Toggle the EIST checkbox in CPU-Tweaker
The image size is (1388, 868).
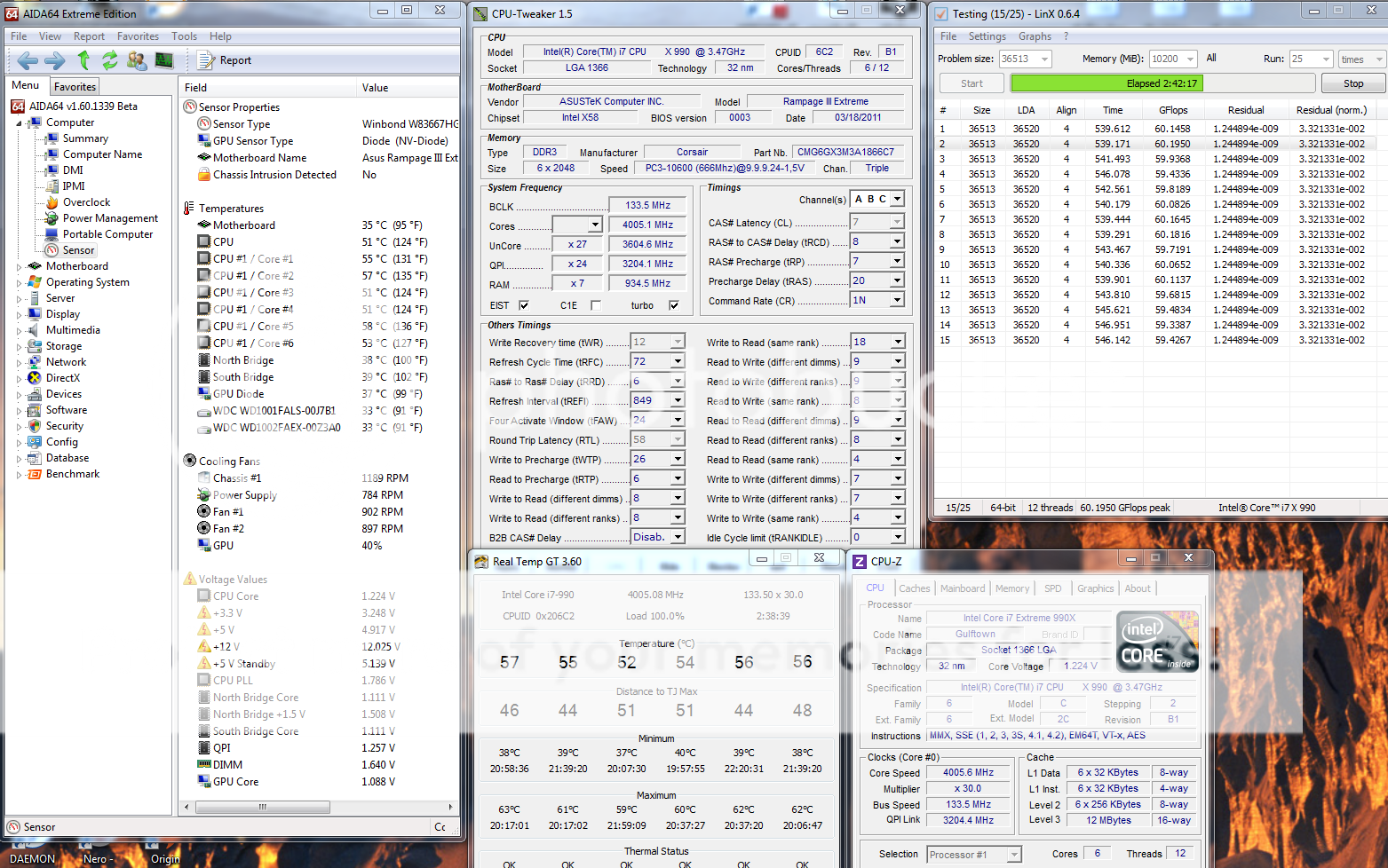point(524,305)
